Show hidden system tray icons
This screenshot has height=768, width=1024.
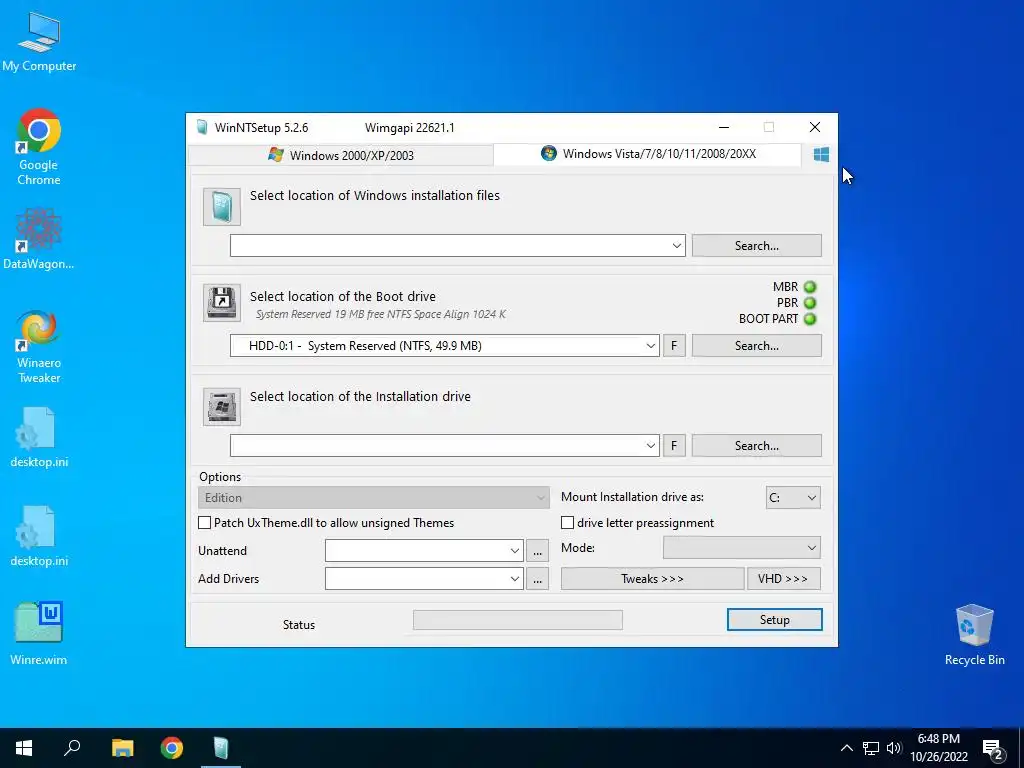846,748
